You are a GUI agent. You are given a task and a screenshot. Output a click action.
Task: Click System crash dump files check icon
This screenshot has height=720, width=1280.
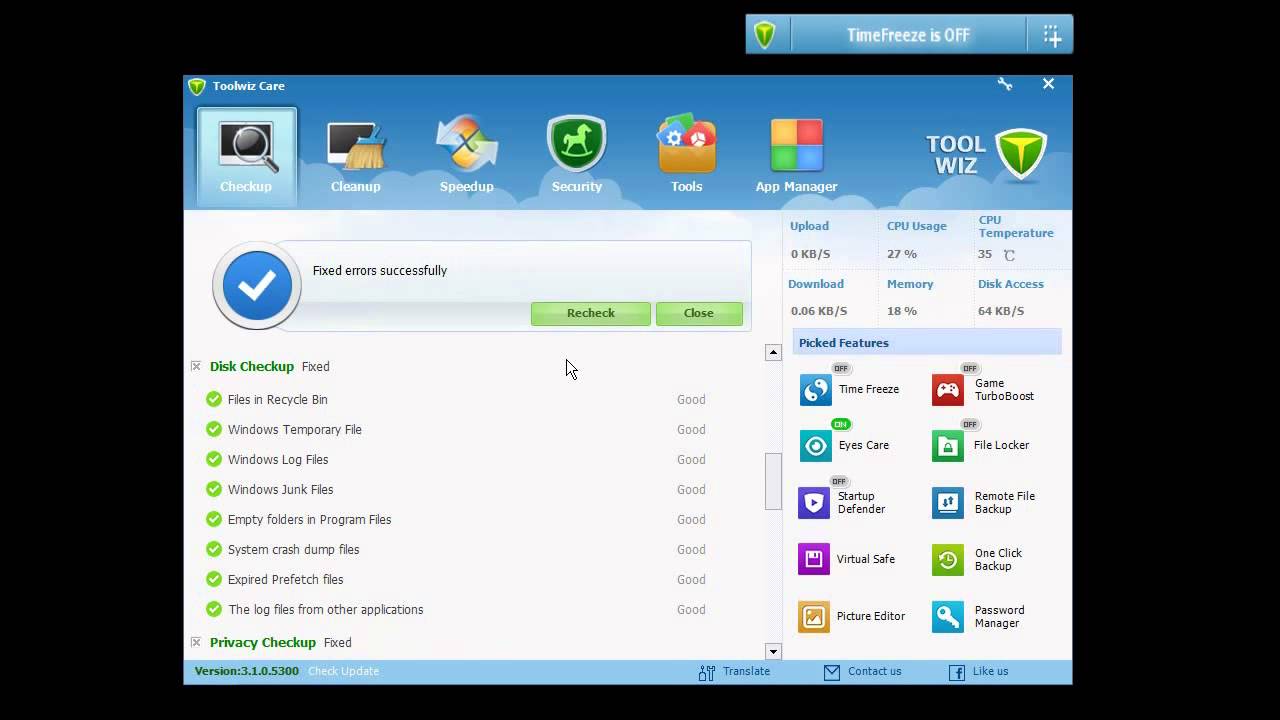coord(213,549)
